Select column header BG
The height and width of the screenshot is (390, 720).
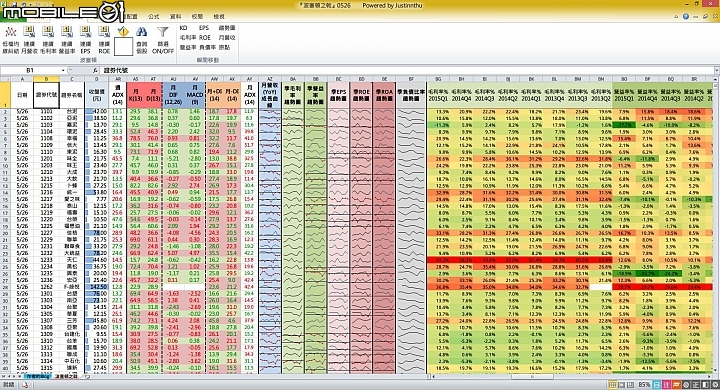click(438, 79)
